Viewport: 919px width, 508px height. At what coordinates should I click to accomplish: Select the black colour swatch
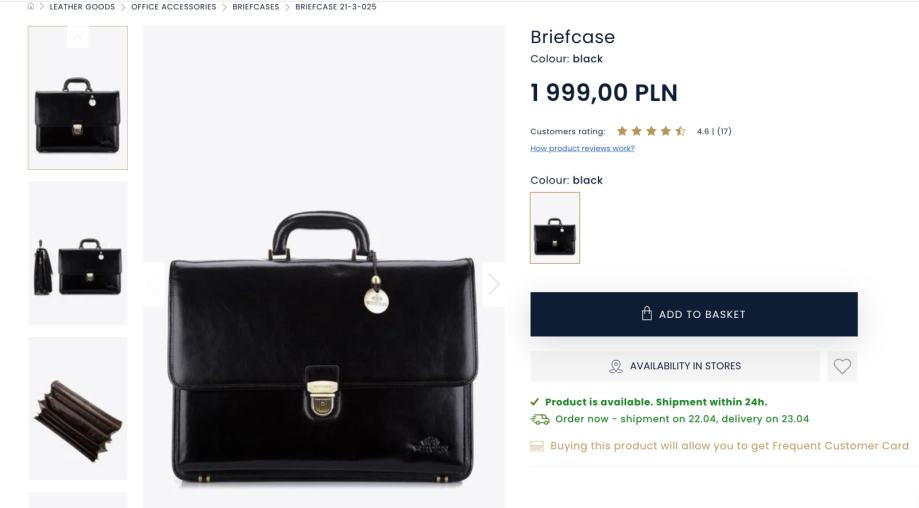tap(555, 228)
